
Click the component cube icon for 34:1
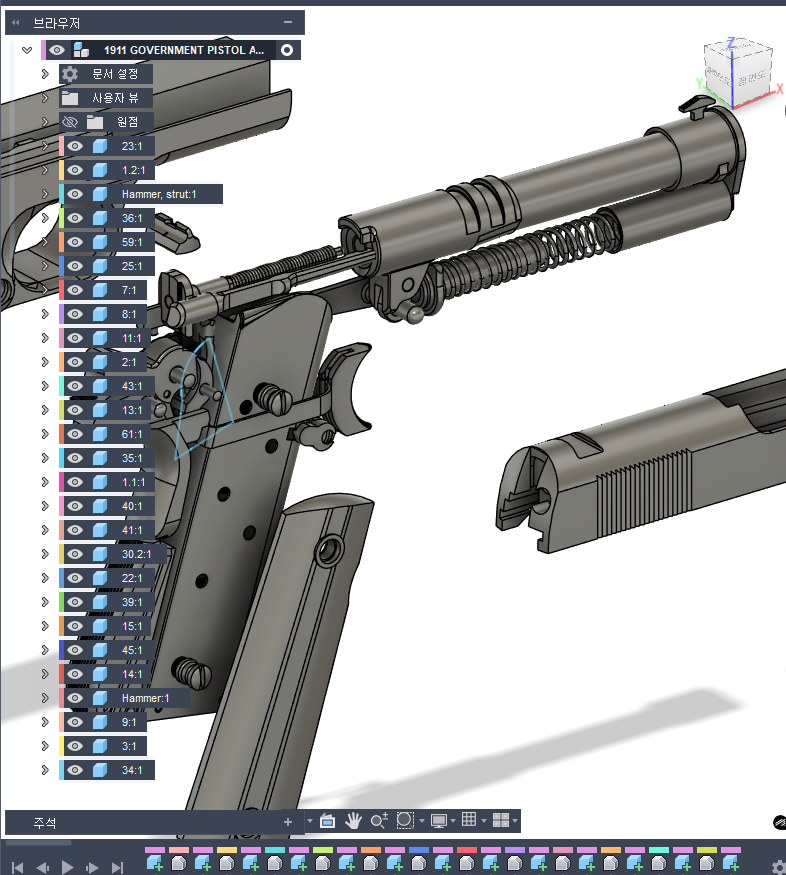point(100,770)
